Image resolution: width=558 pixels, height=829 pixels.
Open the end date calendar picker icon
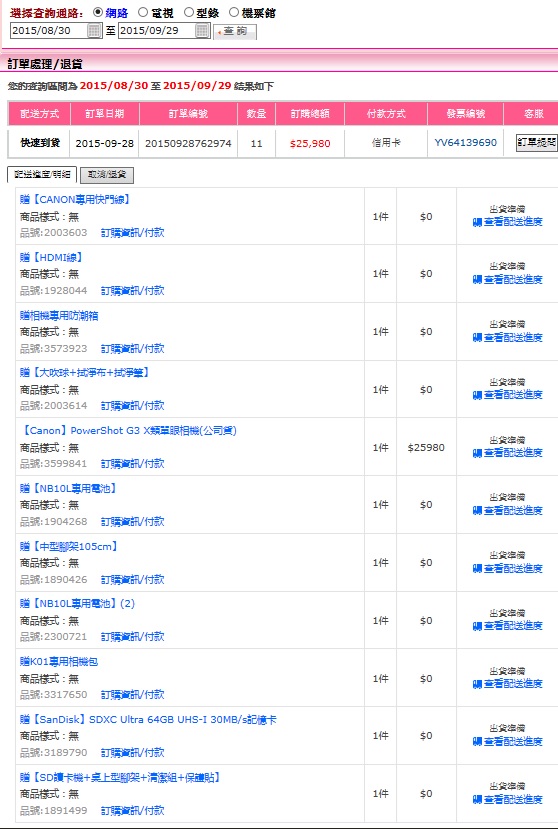tap(203, 31)
